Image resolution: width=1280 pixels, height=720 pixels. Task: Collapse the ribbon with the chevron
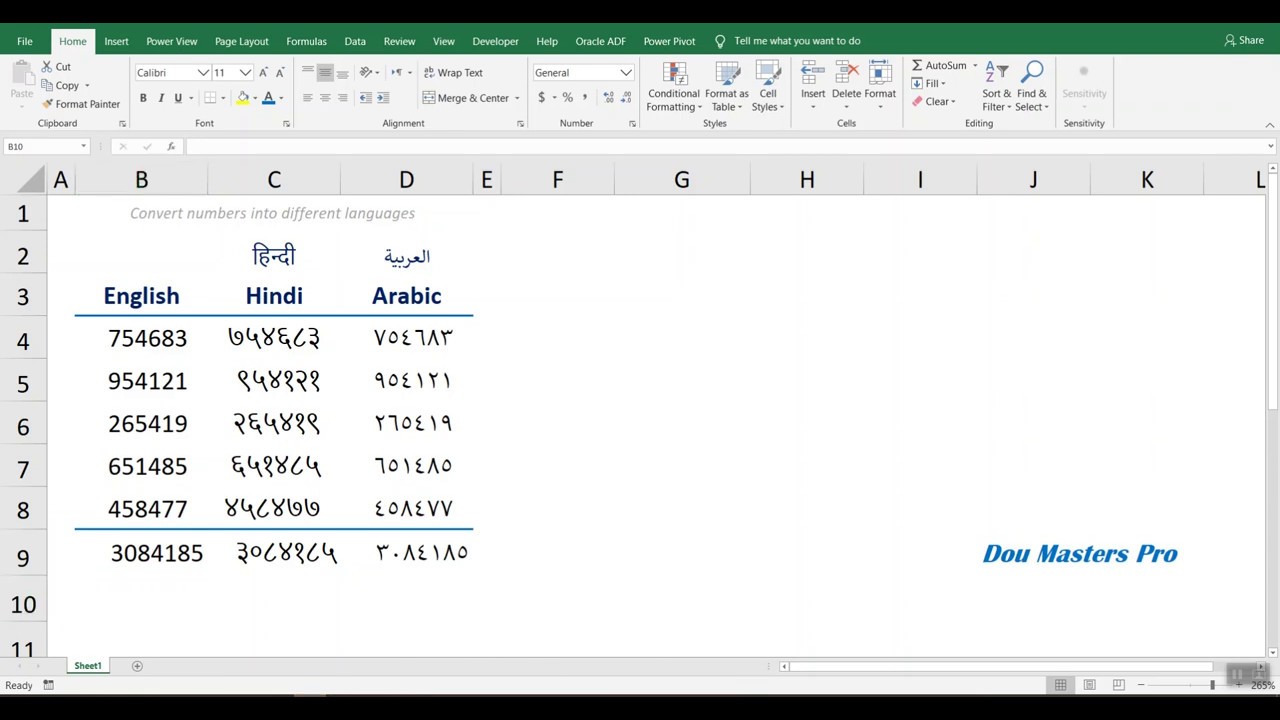(x=1270, y=125)
